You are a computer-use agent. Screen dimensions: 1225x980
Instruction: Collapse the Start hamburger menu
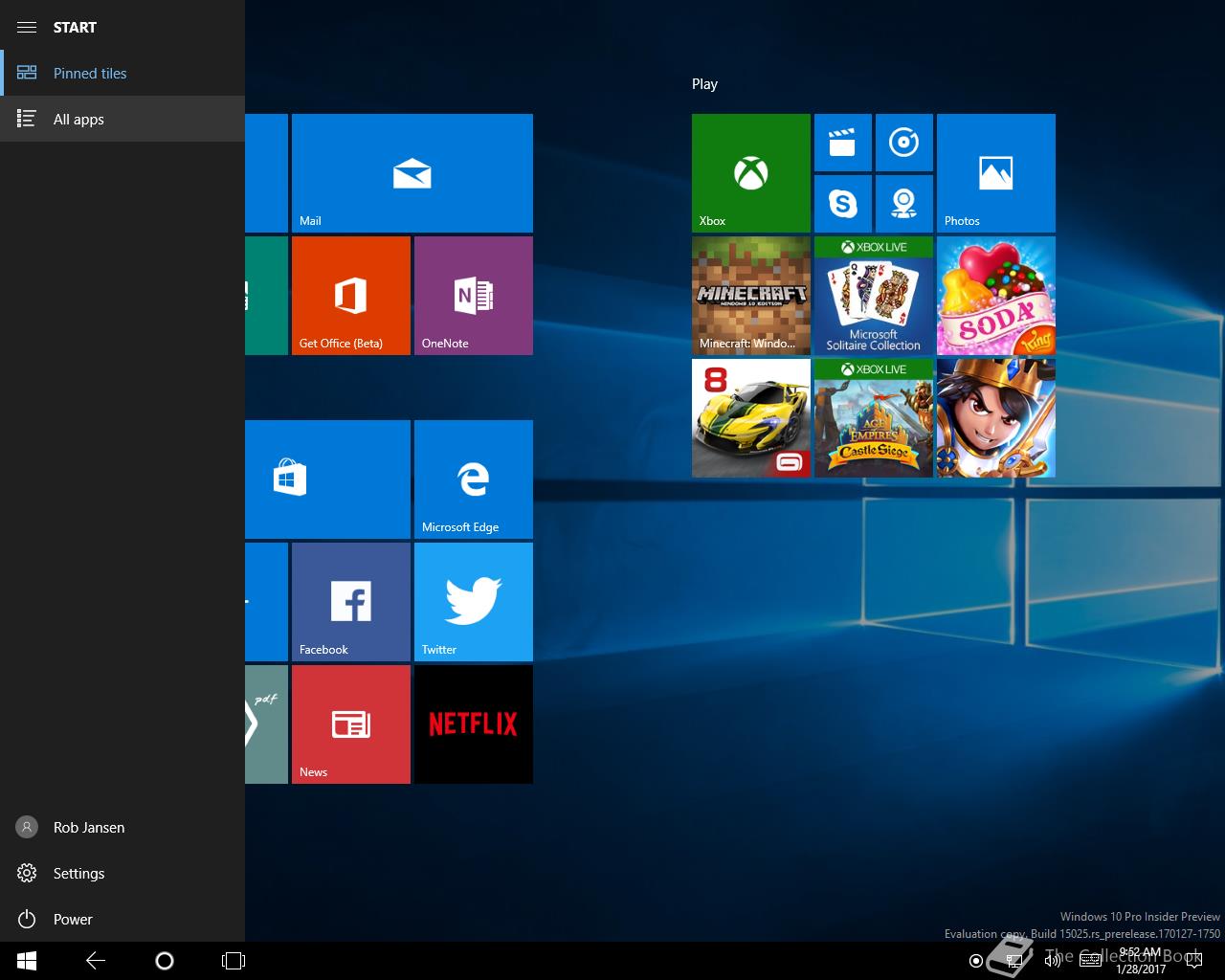[x=27, y=27]
